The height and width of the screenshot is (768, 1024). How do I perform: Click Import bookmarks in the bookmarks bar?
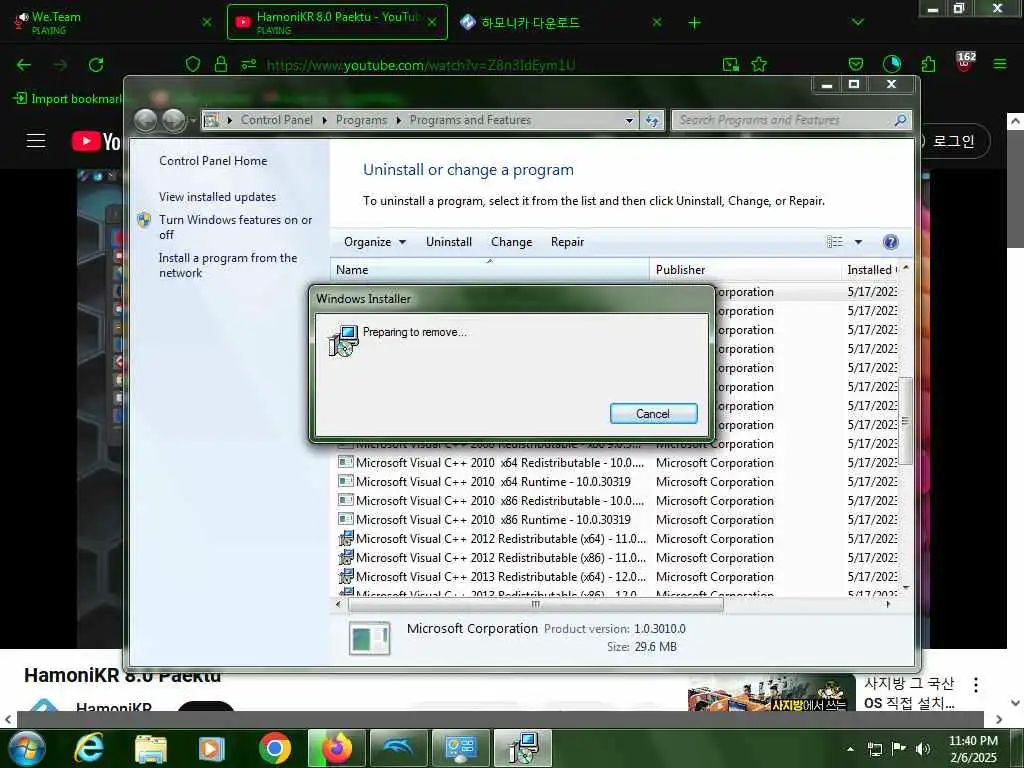pos(67,99)
